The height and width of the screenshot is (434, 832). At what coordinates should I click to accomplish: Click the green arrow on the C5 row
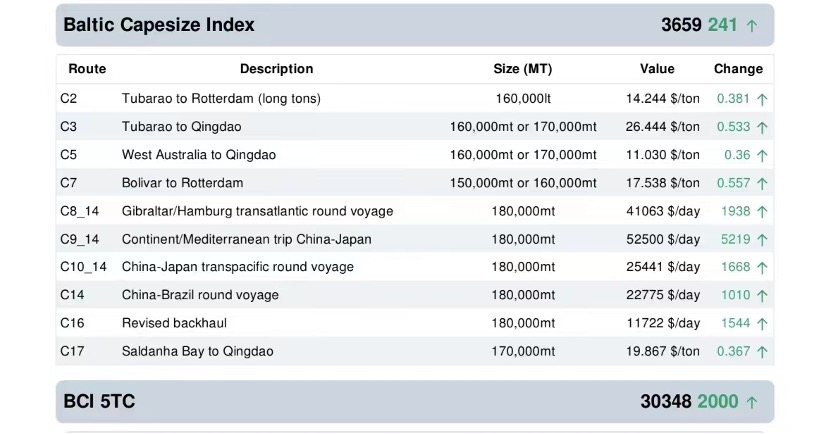[762, 155]
